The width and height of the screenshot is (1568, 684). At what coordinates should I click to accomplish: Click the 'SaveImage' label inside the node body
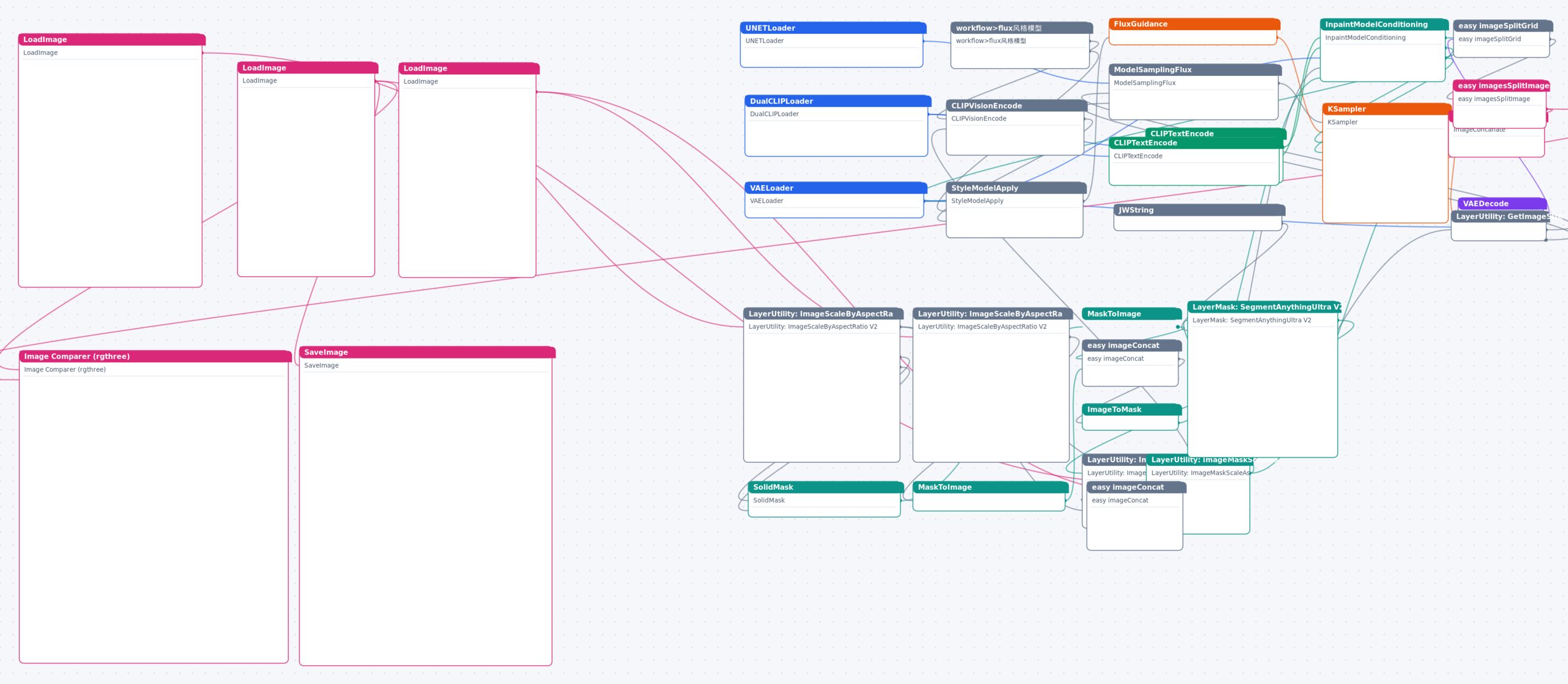pos(321,366)
